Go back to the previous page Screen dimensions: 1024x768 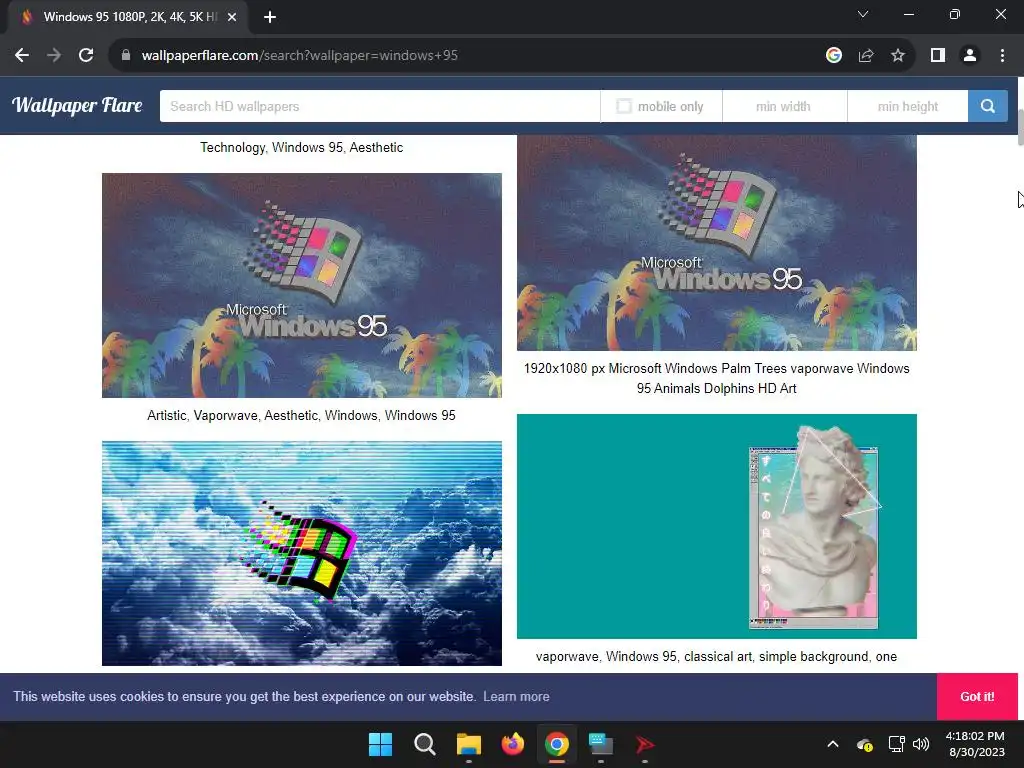[22, 56]
